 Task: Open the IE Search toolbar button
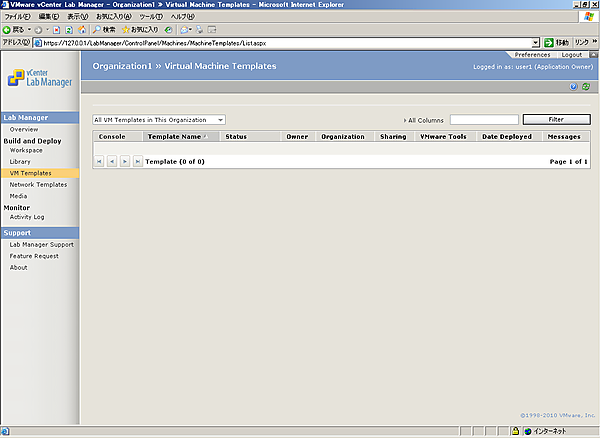tap(104, 30)
